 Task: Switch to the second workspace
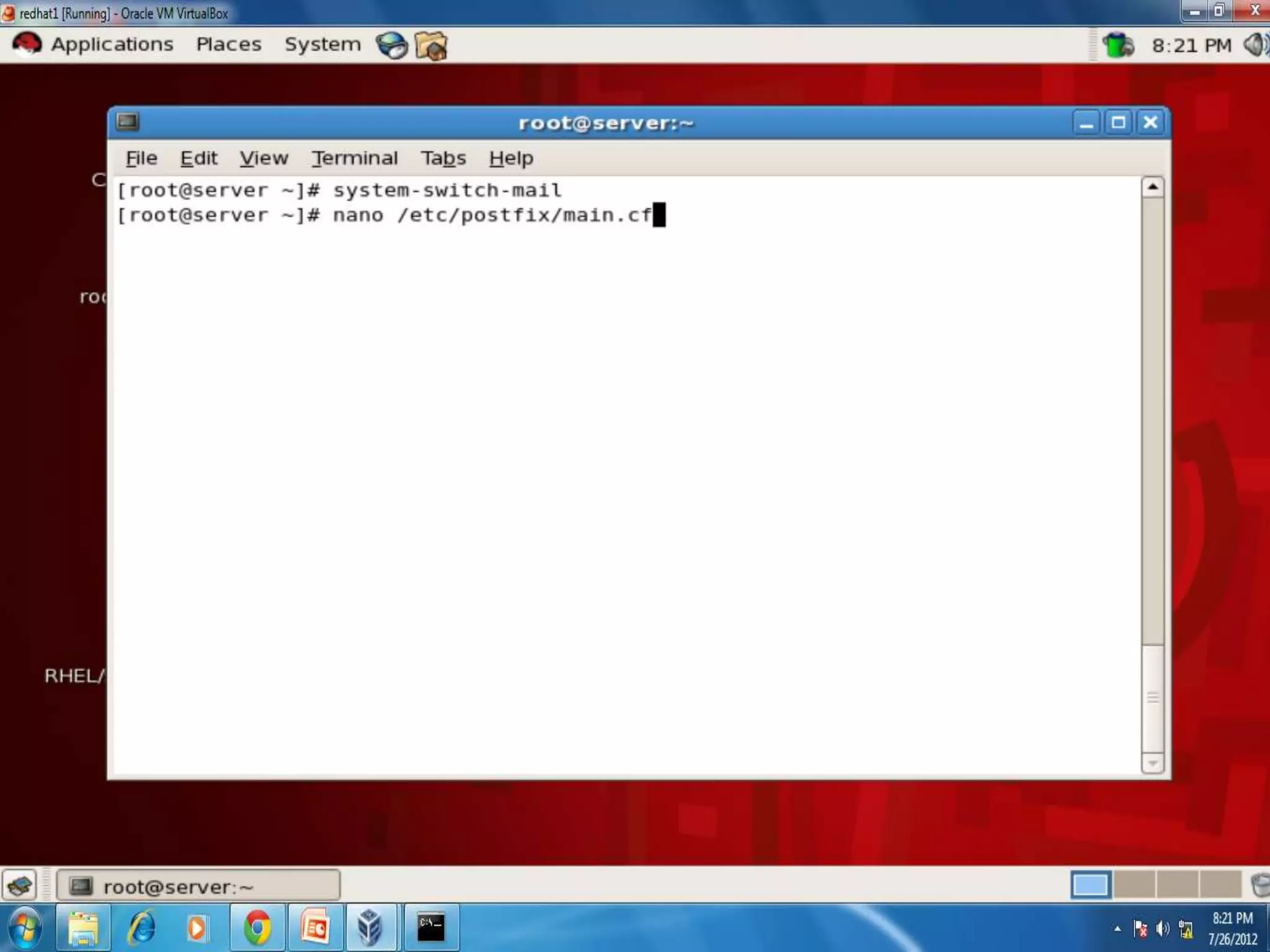(1134, 885)
